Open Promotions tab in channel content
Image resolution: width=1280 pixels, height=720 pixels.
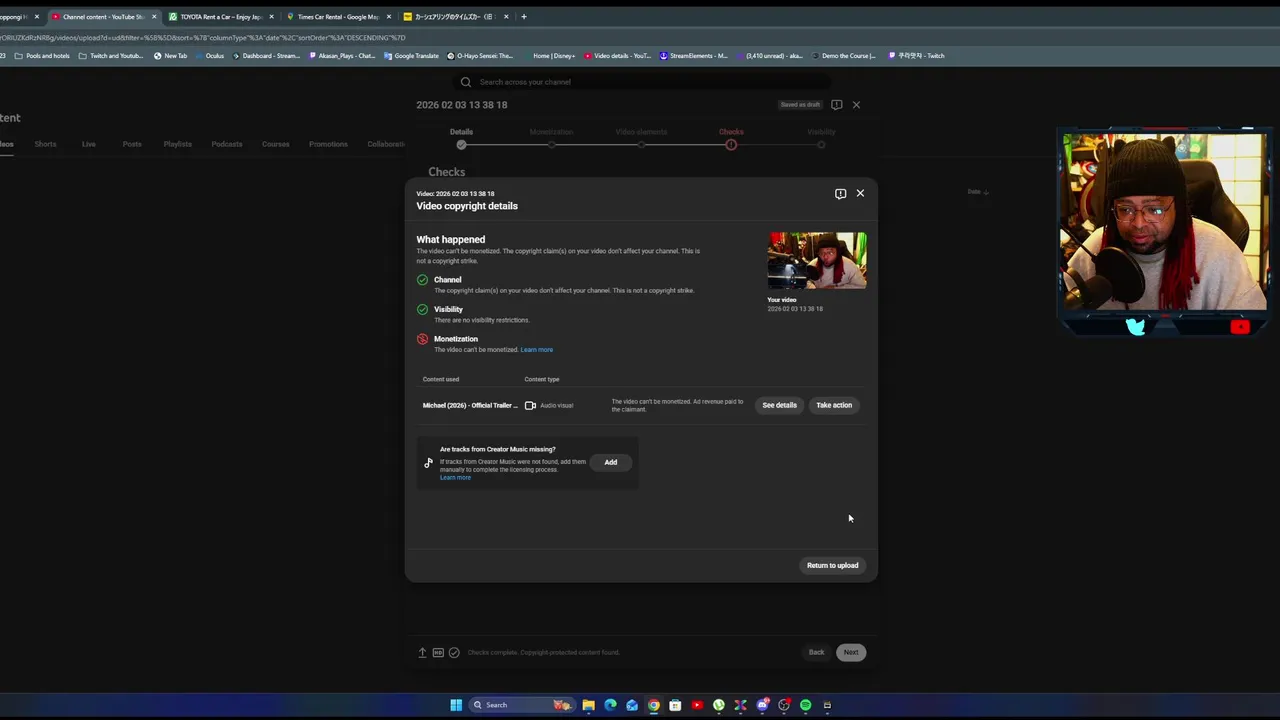(x=328, y=144)
